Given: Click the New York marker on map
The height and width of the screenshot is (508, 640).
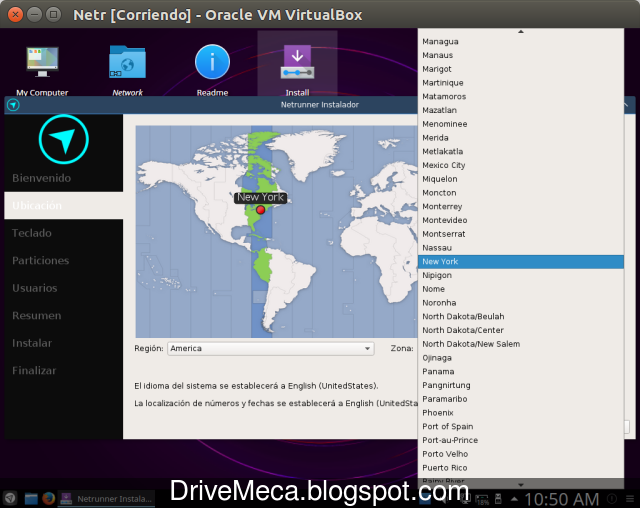Looking at the screenshot, I should 260,210.
